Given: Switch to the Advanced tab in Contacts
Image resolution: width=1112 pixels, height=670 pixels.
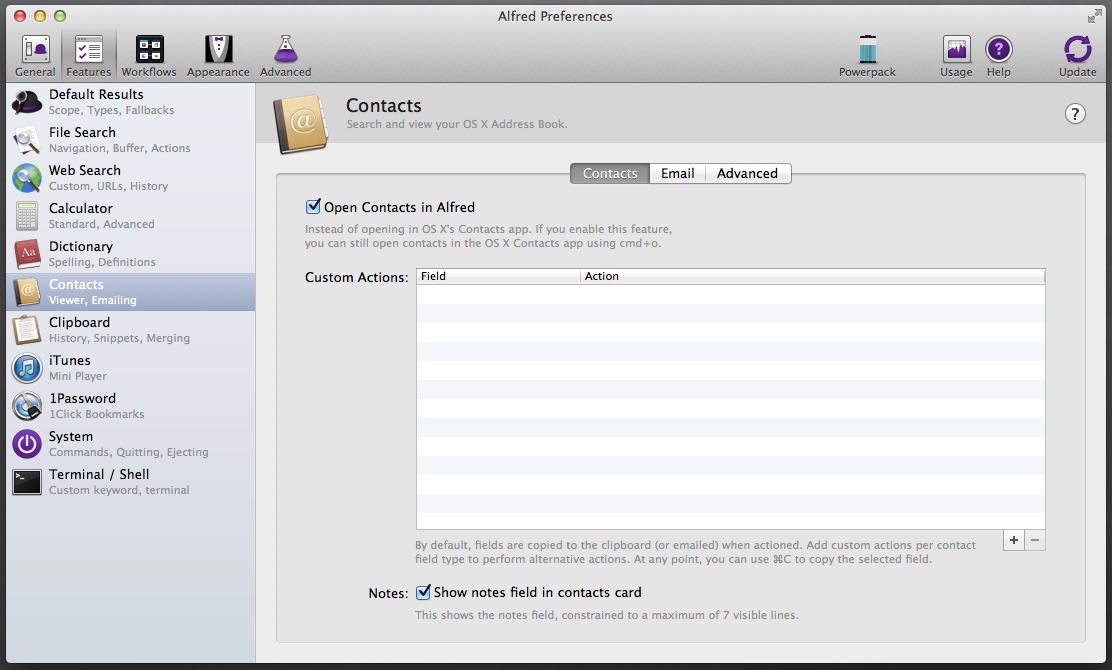Looking at the screenshot, I should (747, 173).
